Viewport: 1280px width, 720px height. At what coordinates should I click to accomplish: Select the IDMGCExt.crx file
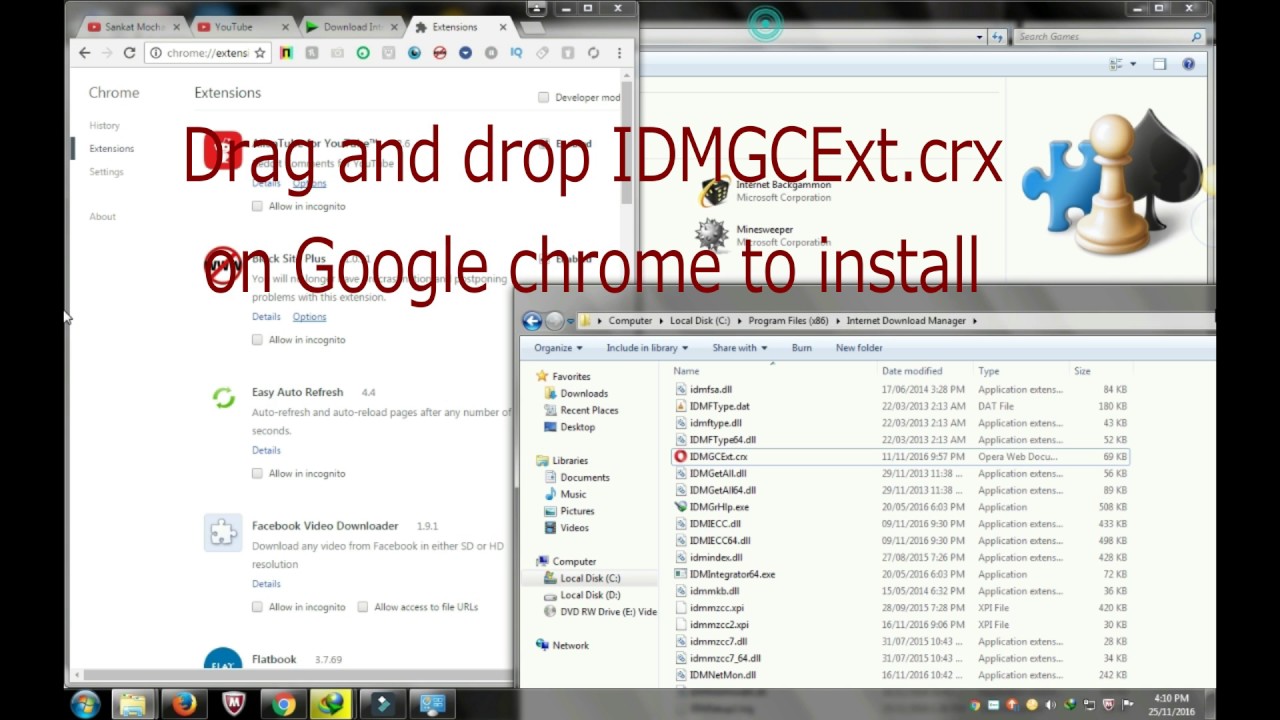click(900, 457)
